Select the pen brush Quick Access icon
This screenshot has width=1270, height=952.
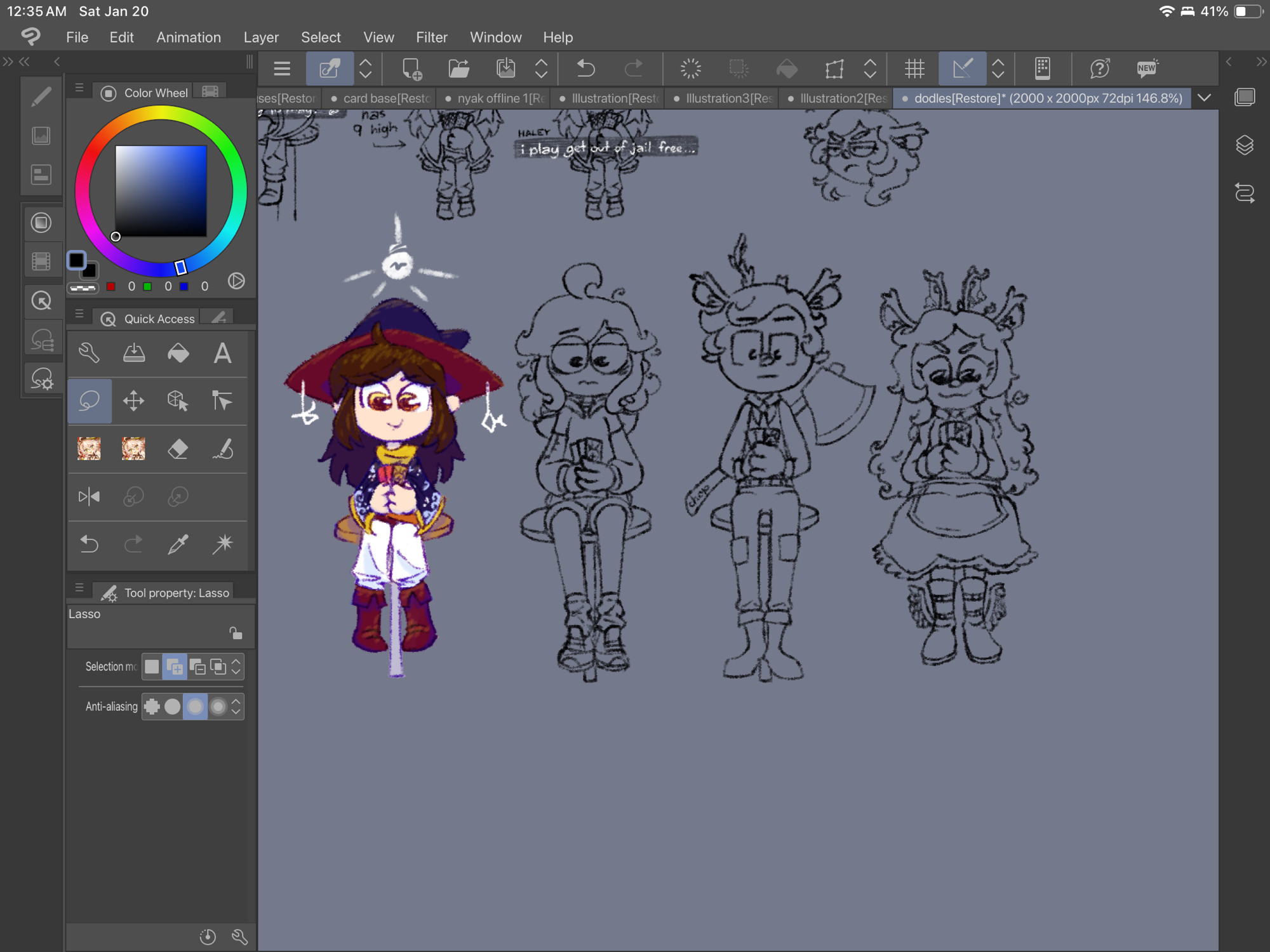(222, 449)
